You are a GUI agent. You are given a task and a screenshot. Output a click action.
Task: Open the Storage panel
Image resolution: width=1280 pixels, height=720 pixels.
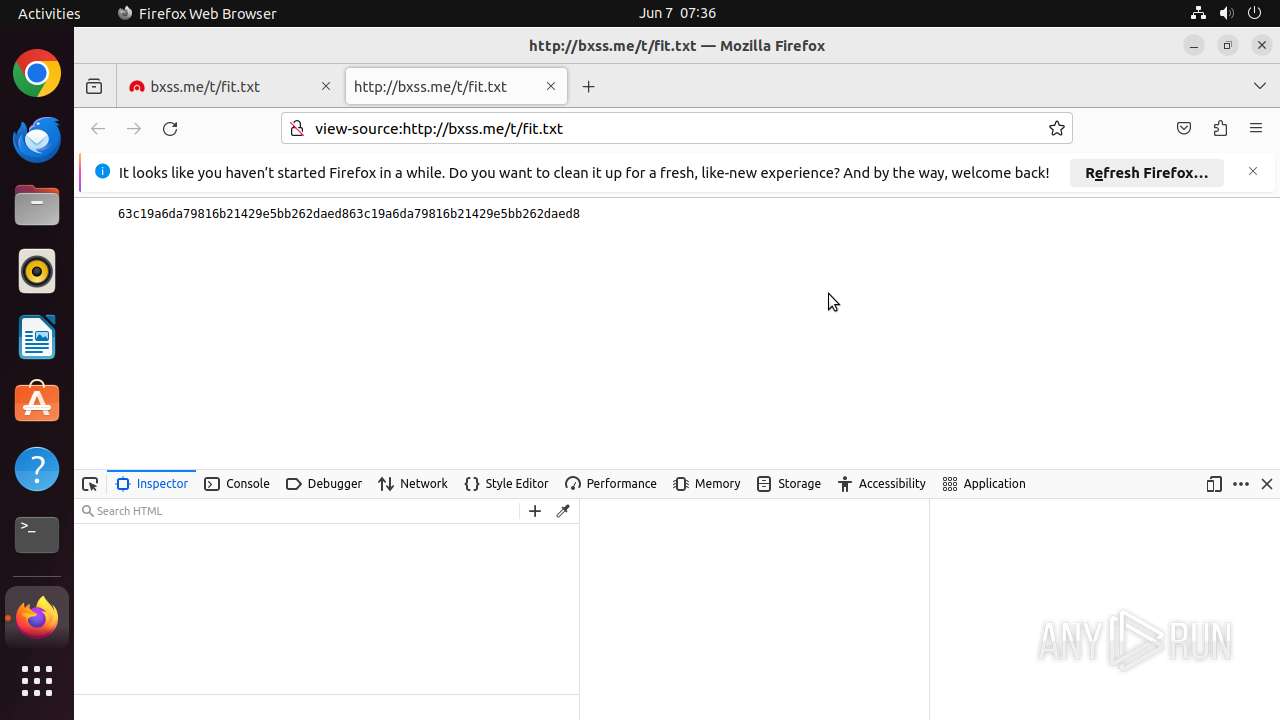coord(789,484)
